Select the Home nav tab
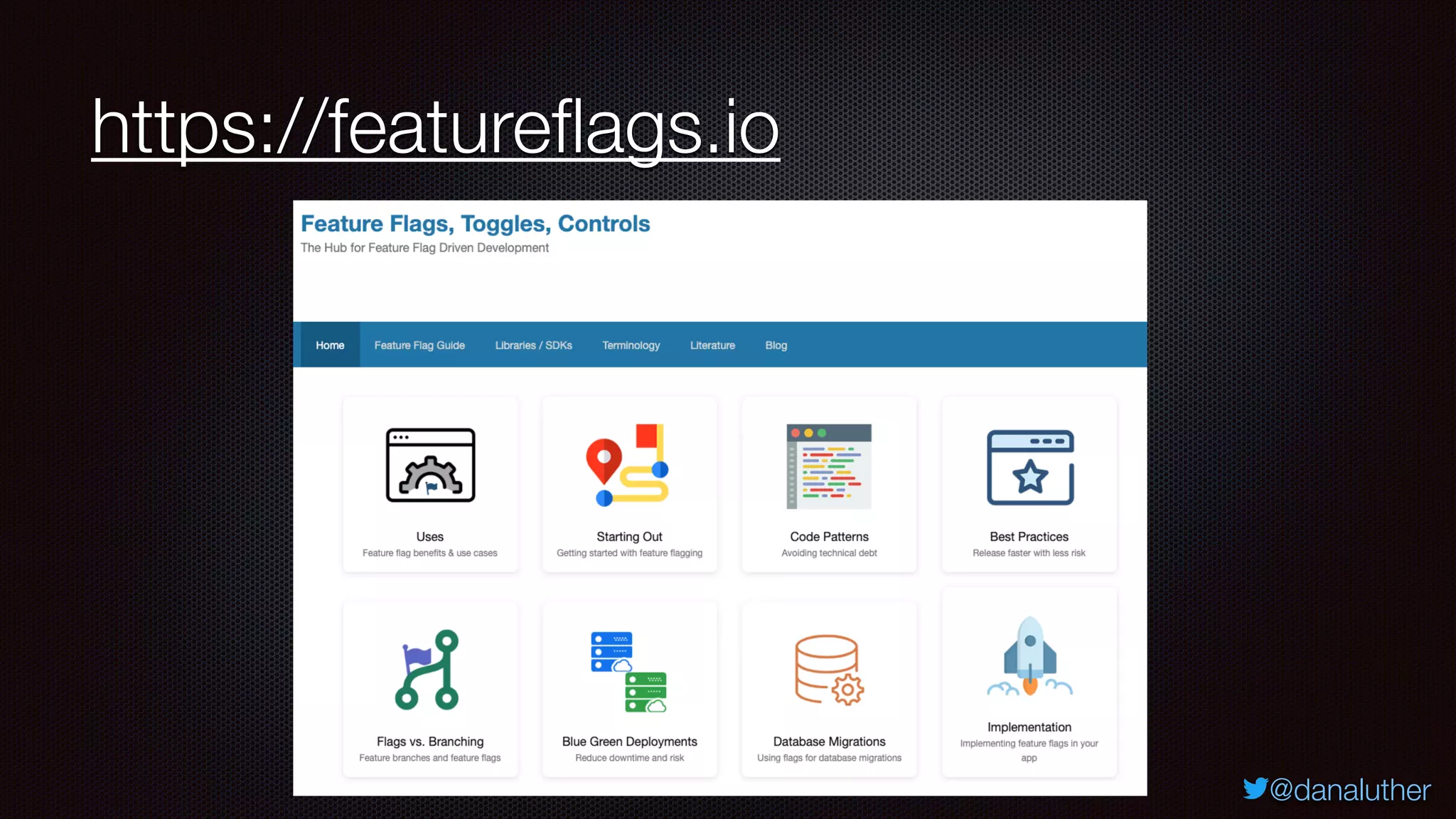 point(330,345)
